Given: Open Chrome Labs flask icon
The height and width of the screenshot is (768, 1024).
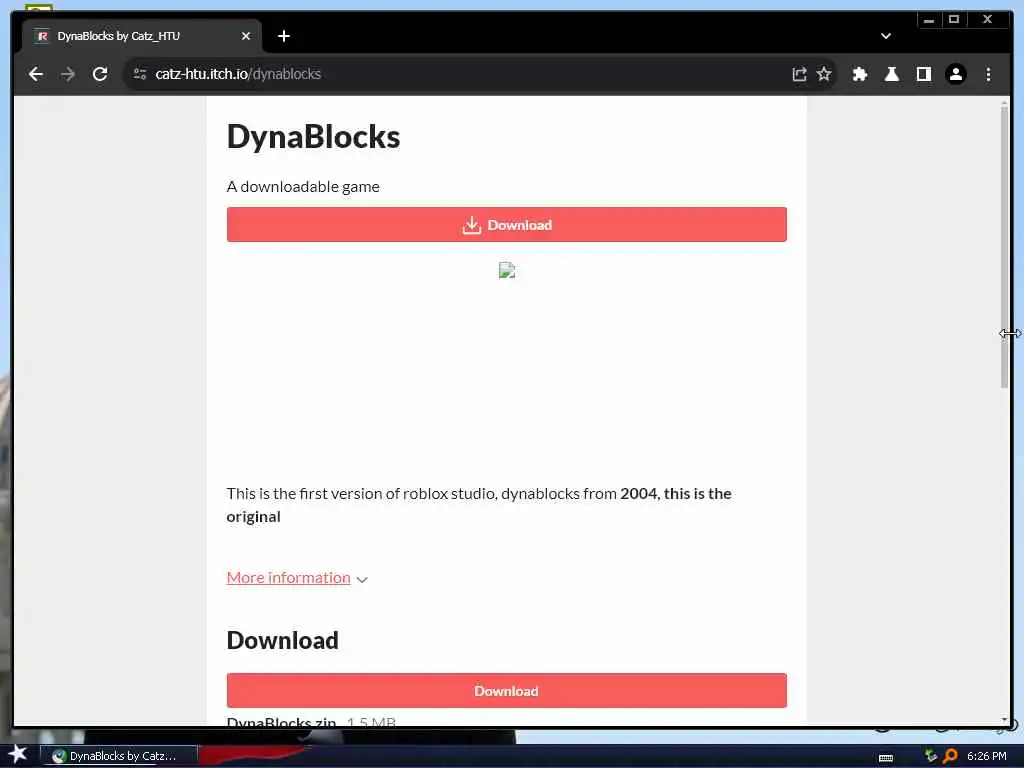Looking at the screenshot, I should pyautogui.click(x=891, y=74).
